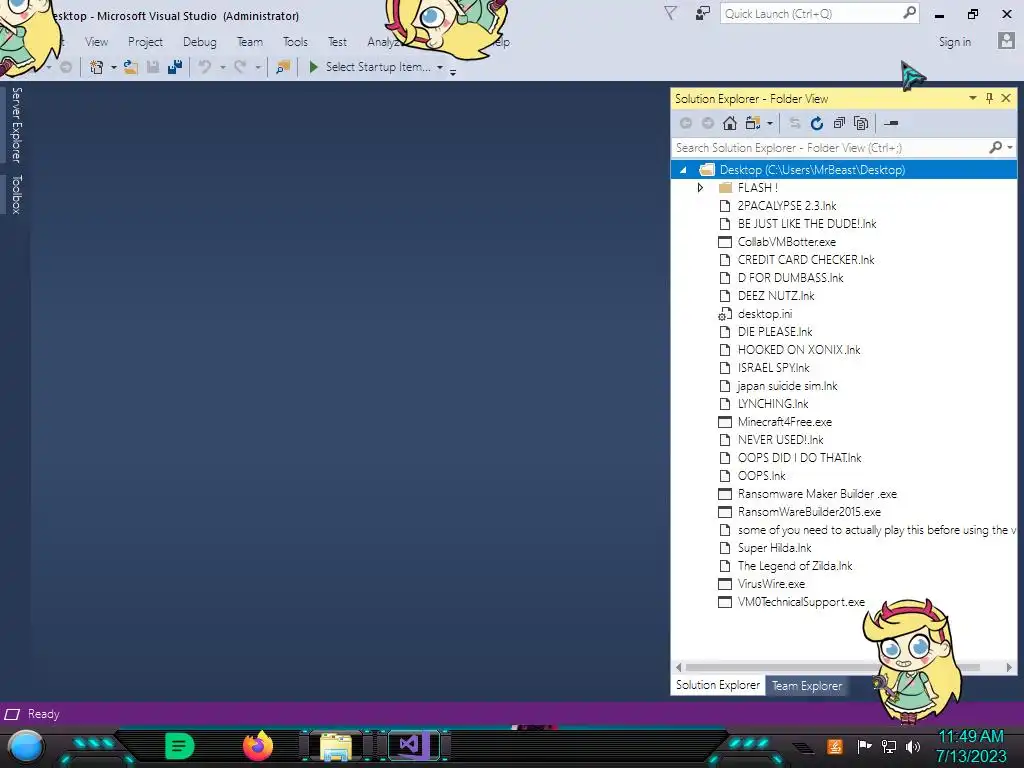Expand the FLASH ! folder

point(700,188)
